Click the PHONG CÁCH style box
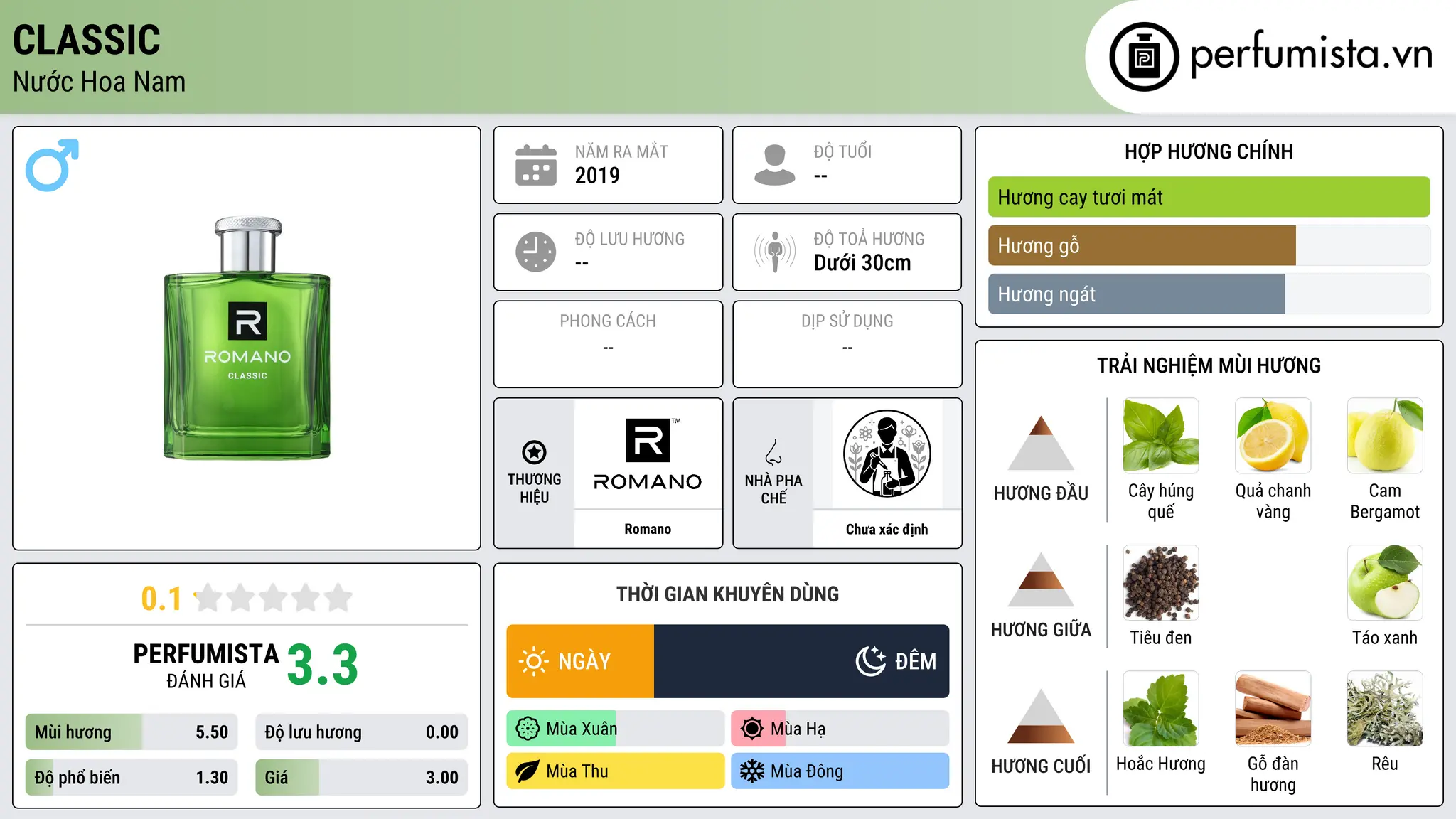This screenshot has height=819, width=1456. [609, 344]
